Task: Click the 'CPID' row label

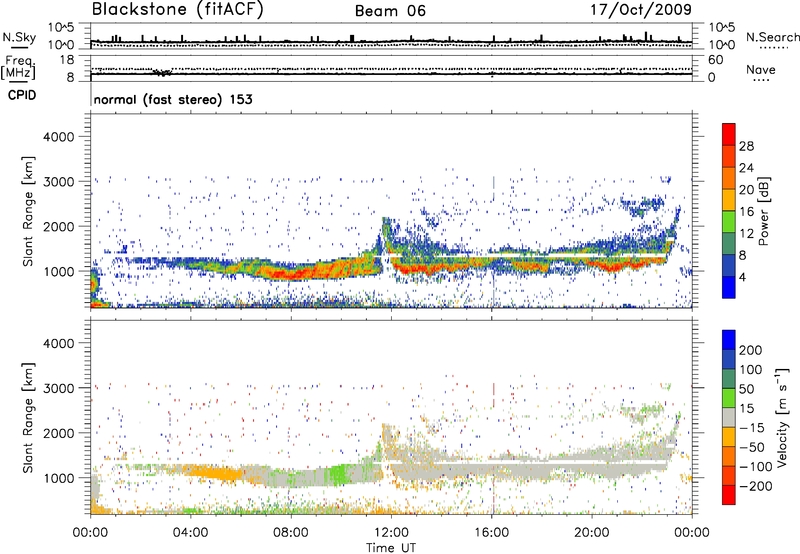Action: click(22, 95)
